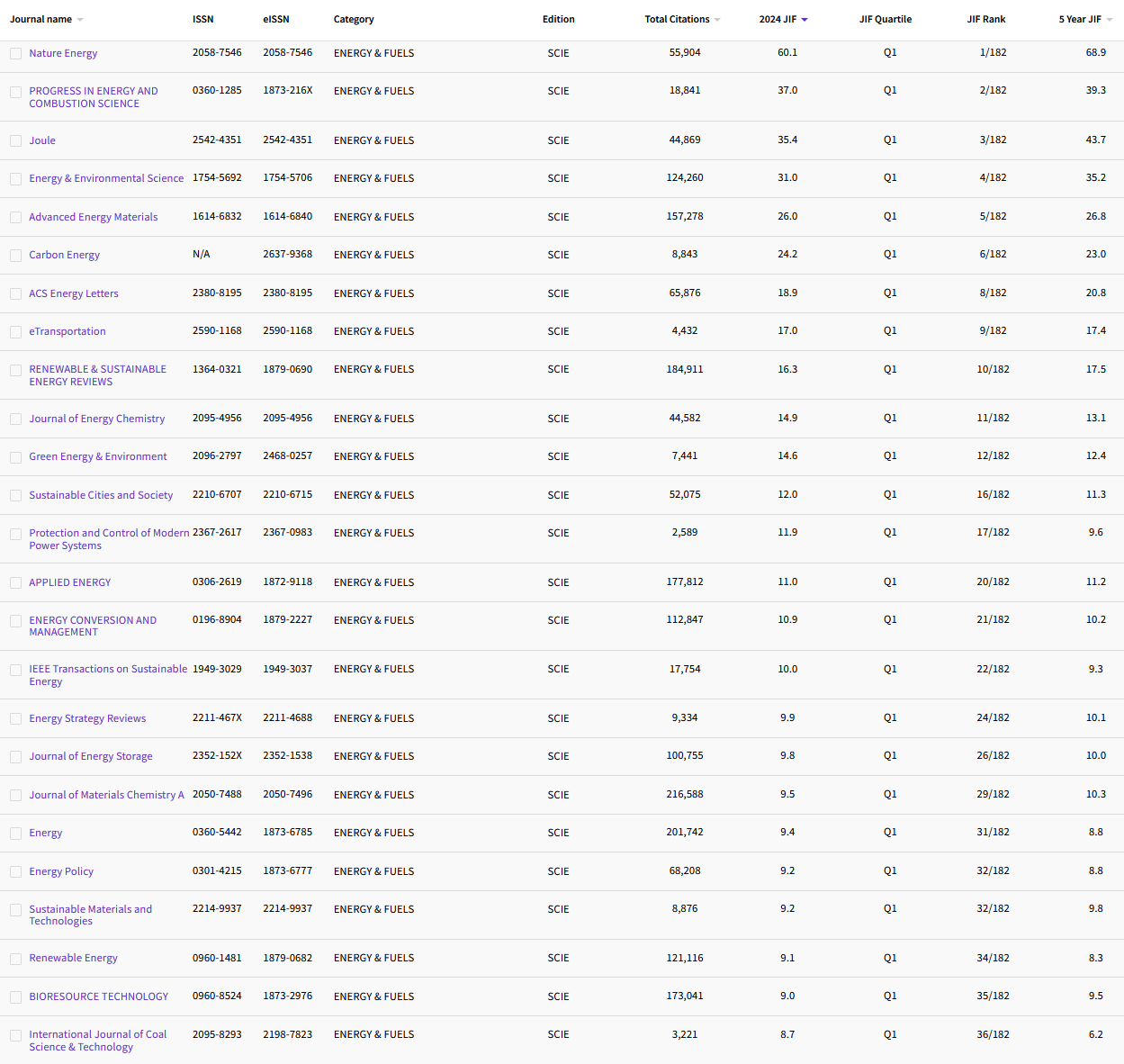Sort by Journal name column arrow
1124x1064 pixels.
tap(80, 20)
